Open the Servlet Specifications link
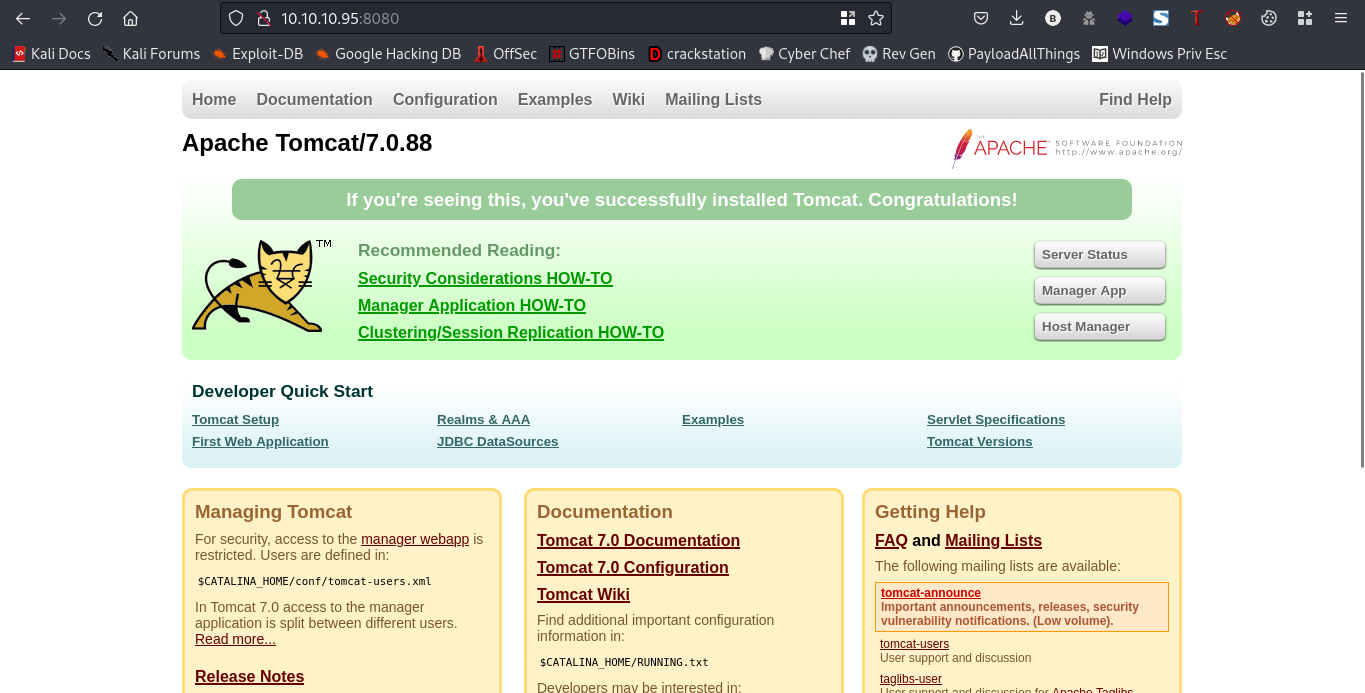Image resolution: width=1365 pixels, height=693 pixels. [996, 420]
